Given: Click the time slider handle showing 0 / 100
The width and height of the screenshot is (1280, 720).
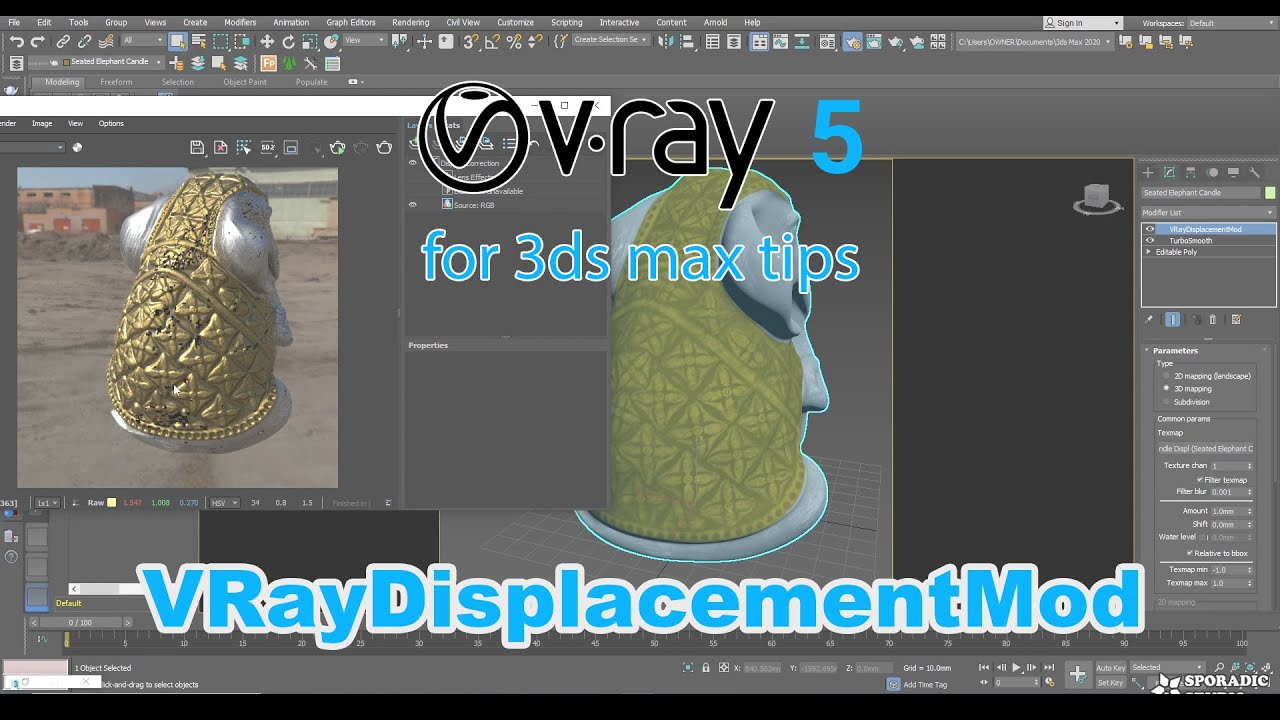Looking at the screenshot, I should (79, 622).
